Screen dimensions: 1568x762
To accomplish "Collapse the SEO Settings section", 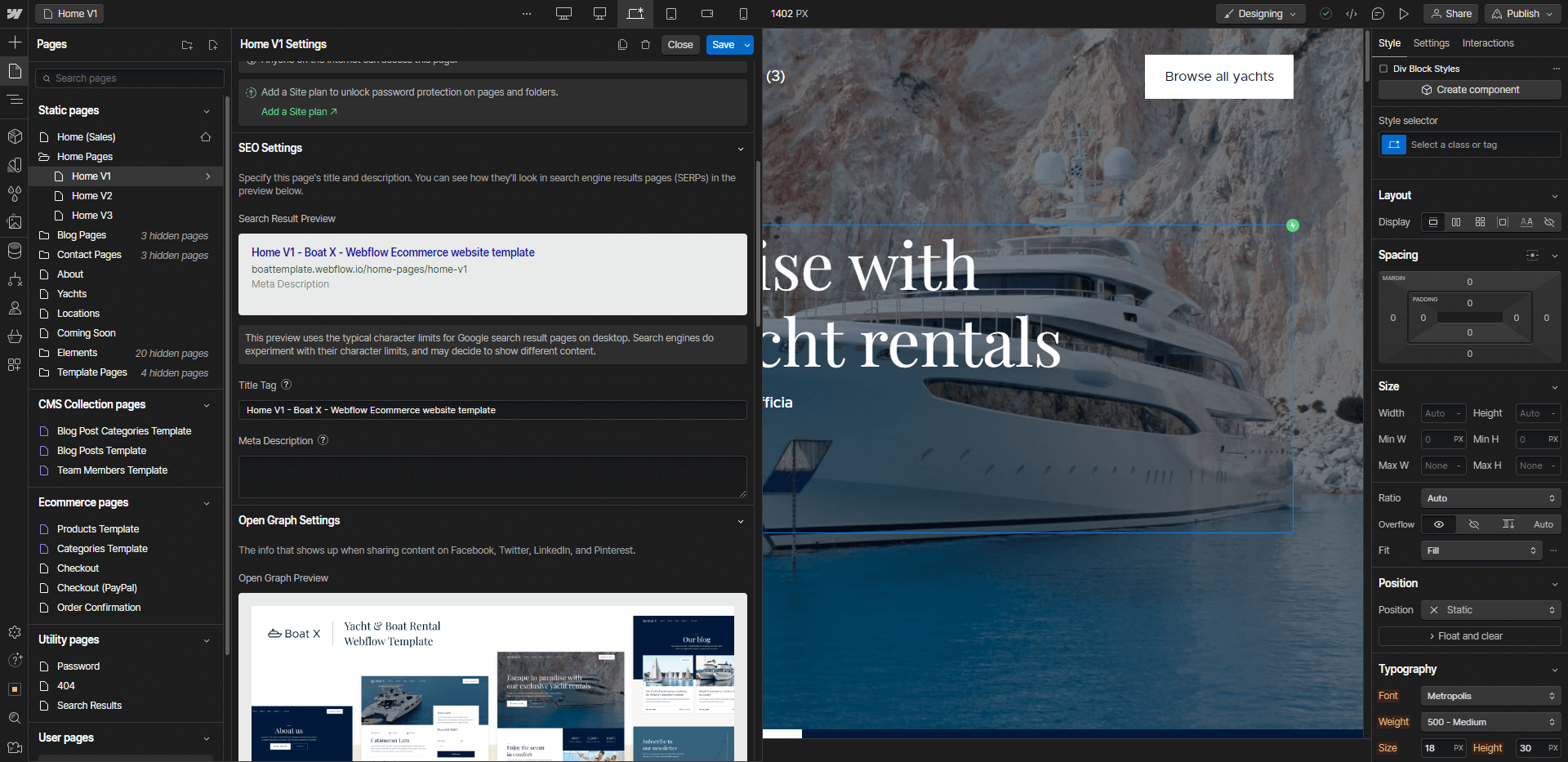I will click(741, 149).
